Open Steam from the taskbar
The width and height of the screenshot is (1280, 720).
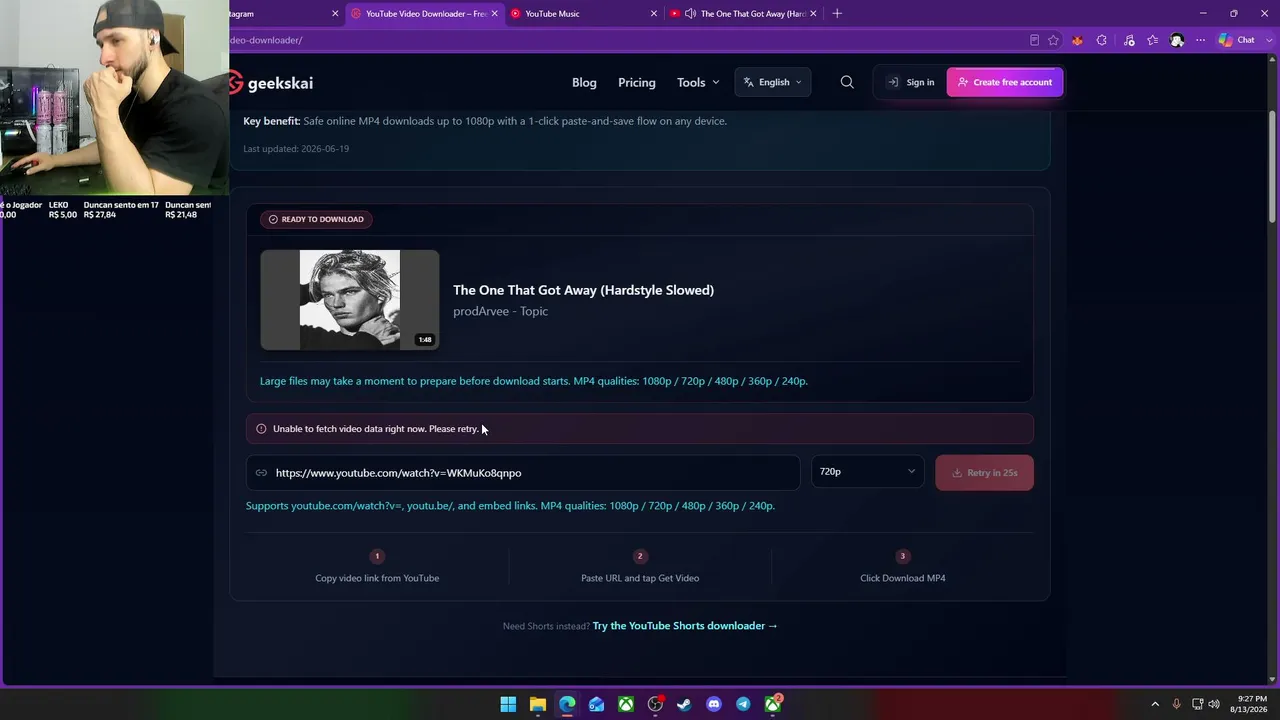(684, 704)
